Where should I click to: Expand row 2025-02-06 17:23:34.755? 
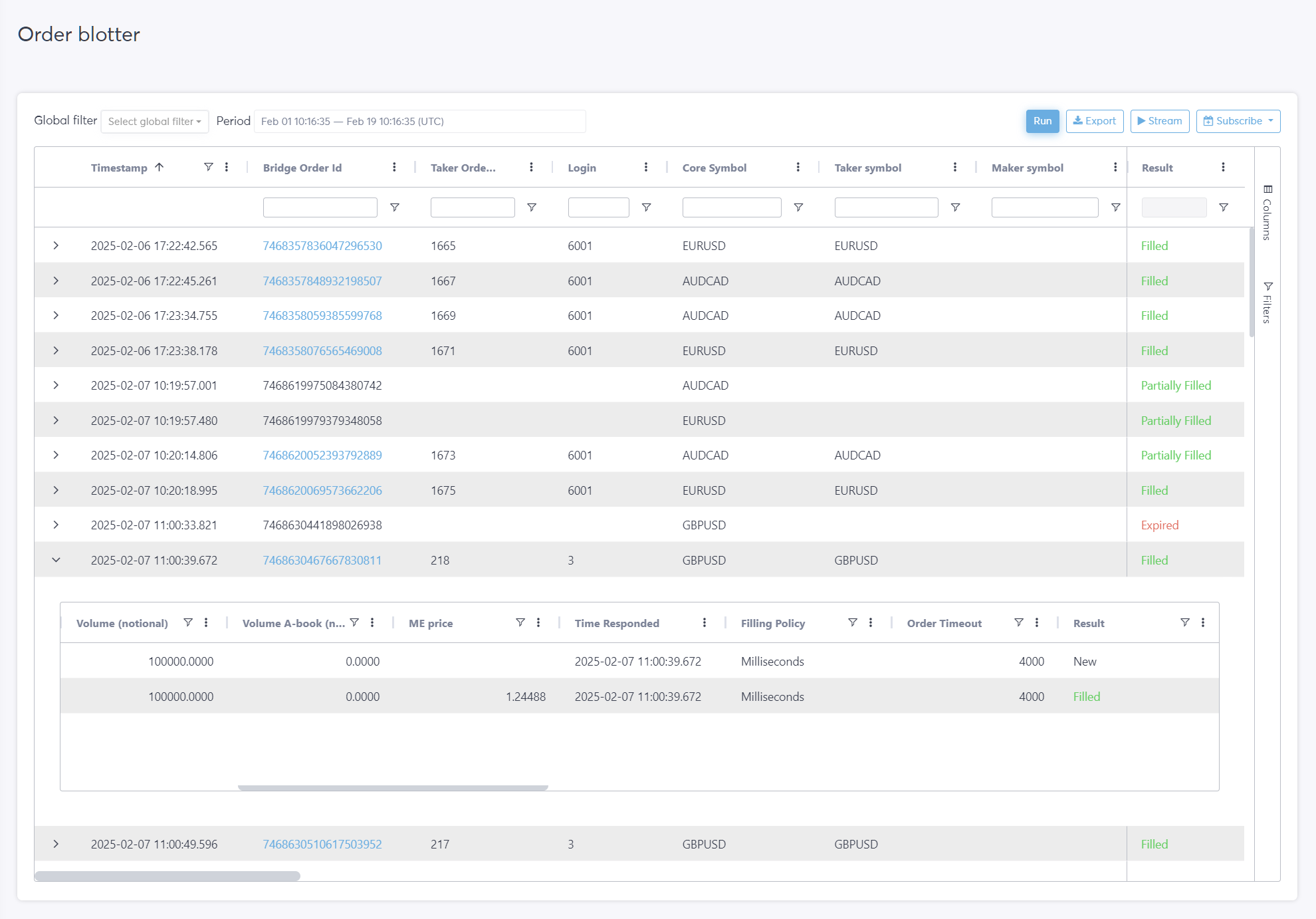pos(56,315)
